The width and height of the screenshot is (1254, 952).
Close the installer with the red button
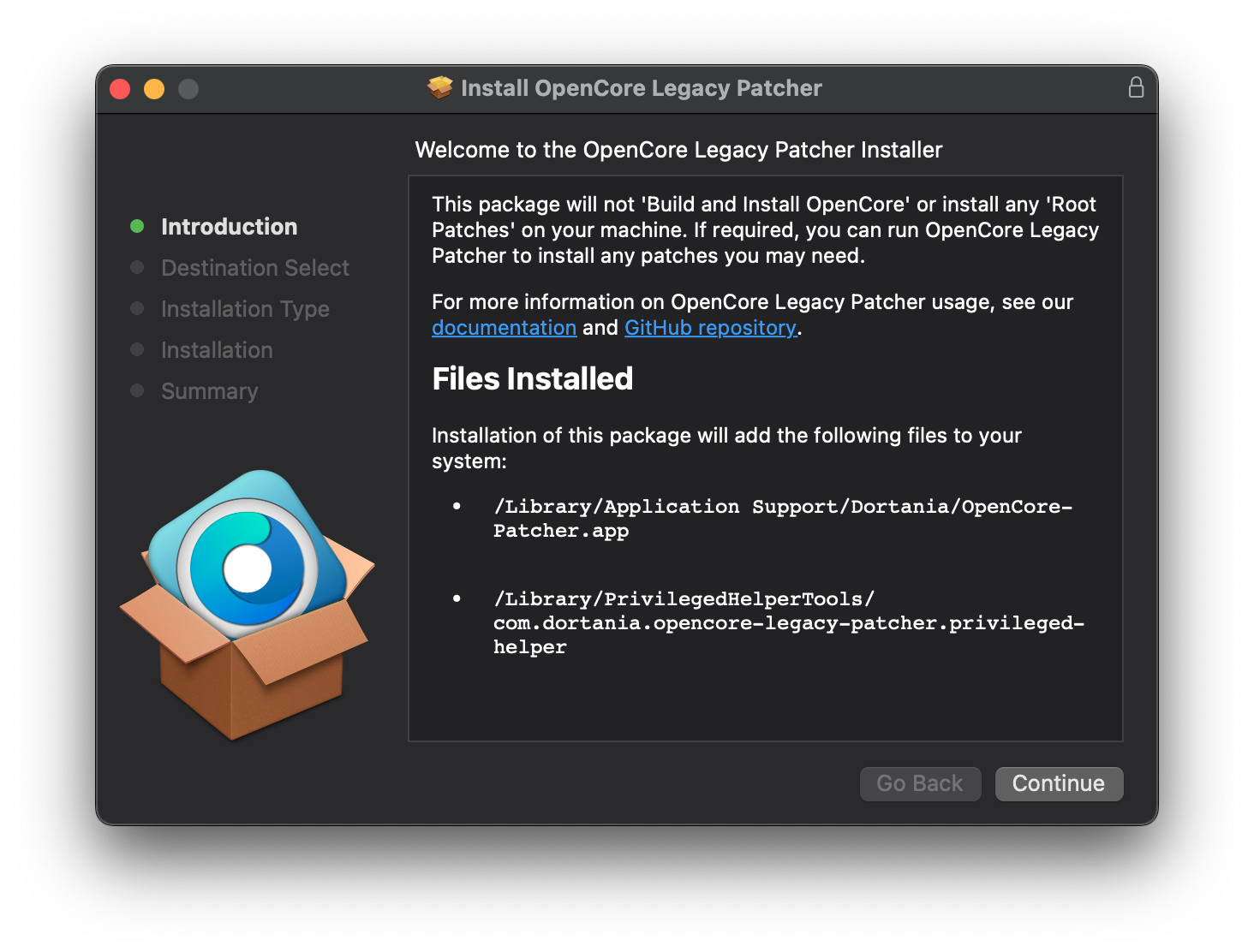tap(120, 89)
